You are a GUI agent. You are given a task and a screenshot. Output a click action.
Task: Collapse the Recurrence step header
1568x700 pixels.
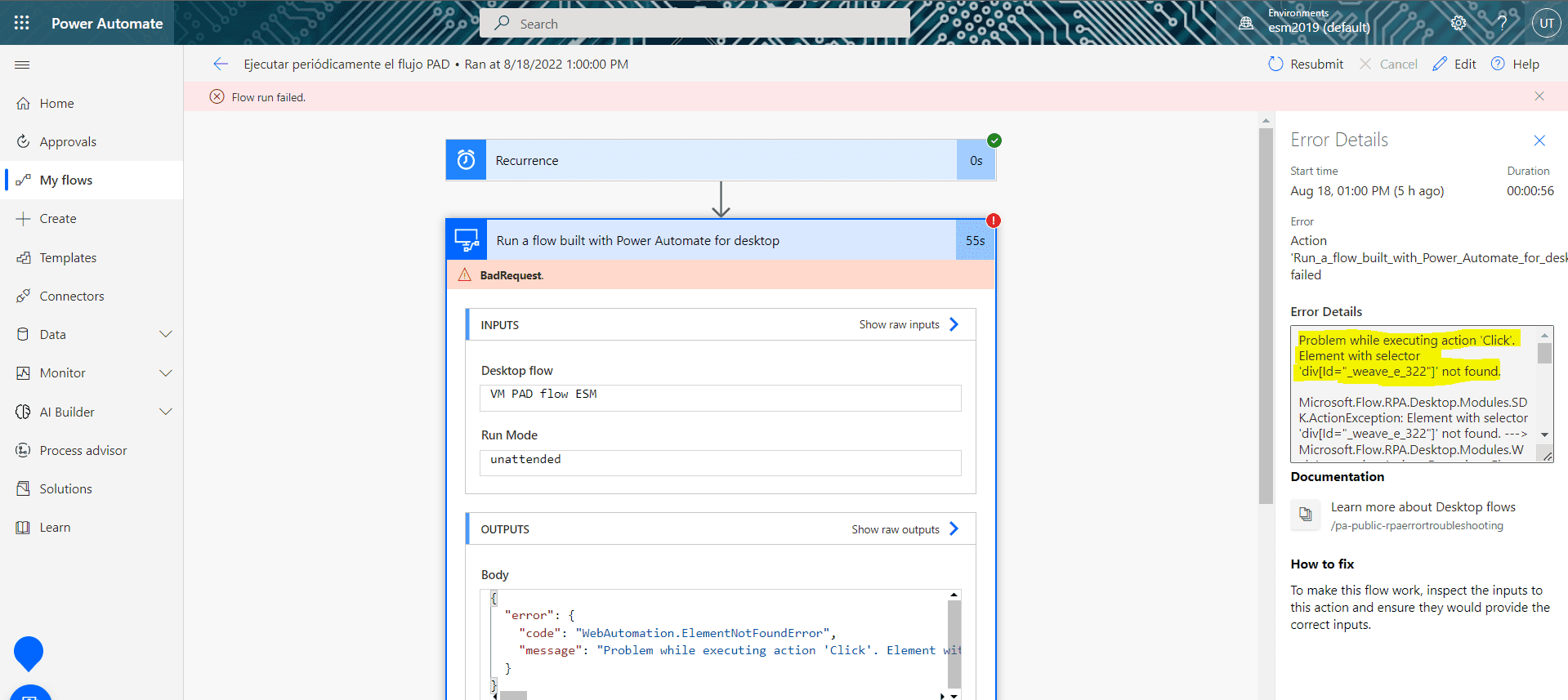click(721, 160)
